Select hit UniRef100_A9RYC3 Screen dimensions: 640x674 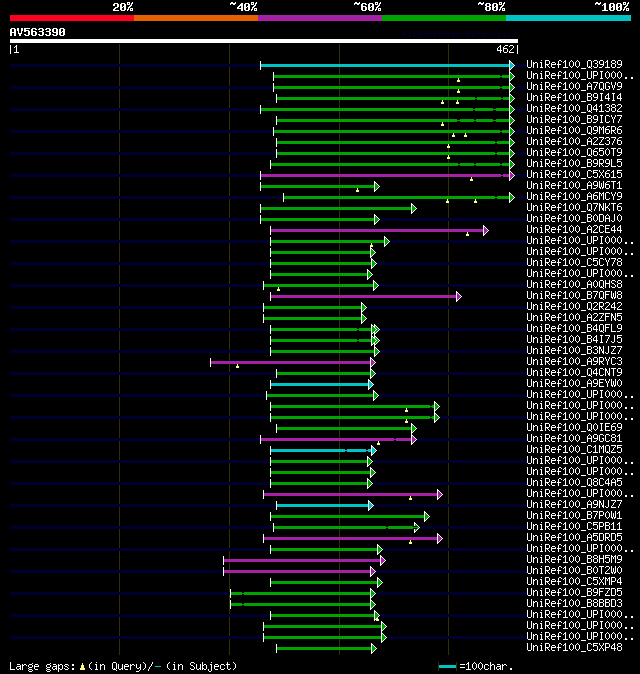574,362
